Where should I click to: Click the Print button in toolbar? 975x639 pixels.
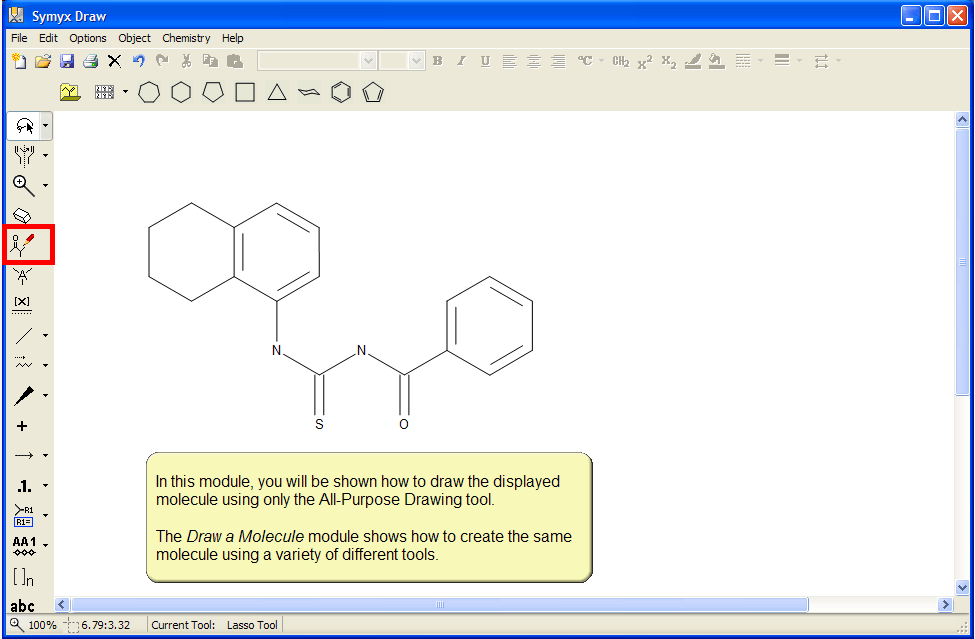click(x=90, y=61)
